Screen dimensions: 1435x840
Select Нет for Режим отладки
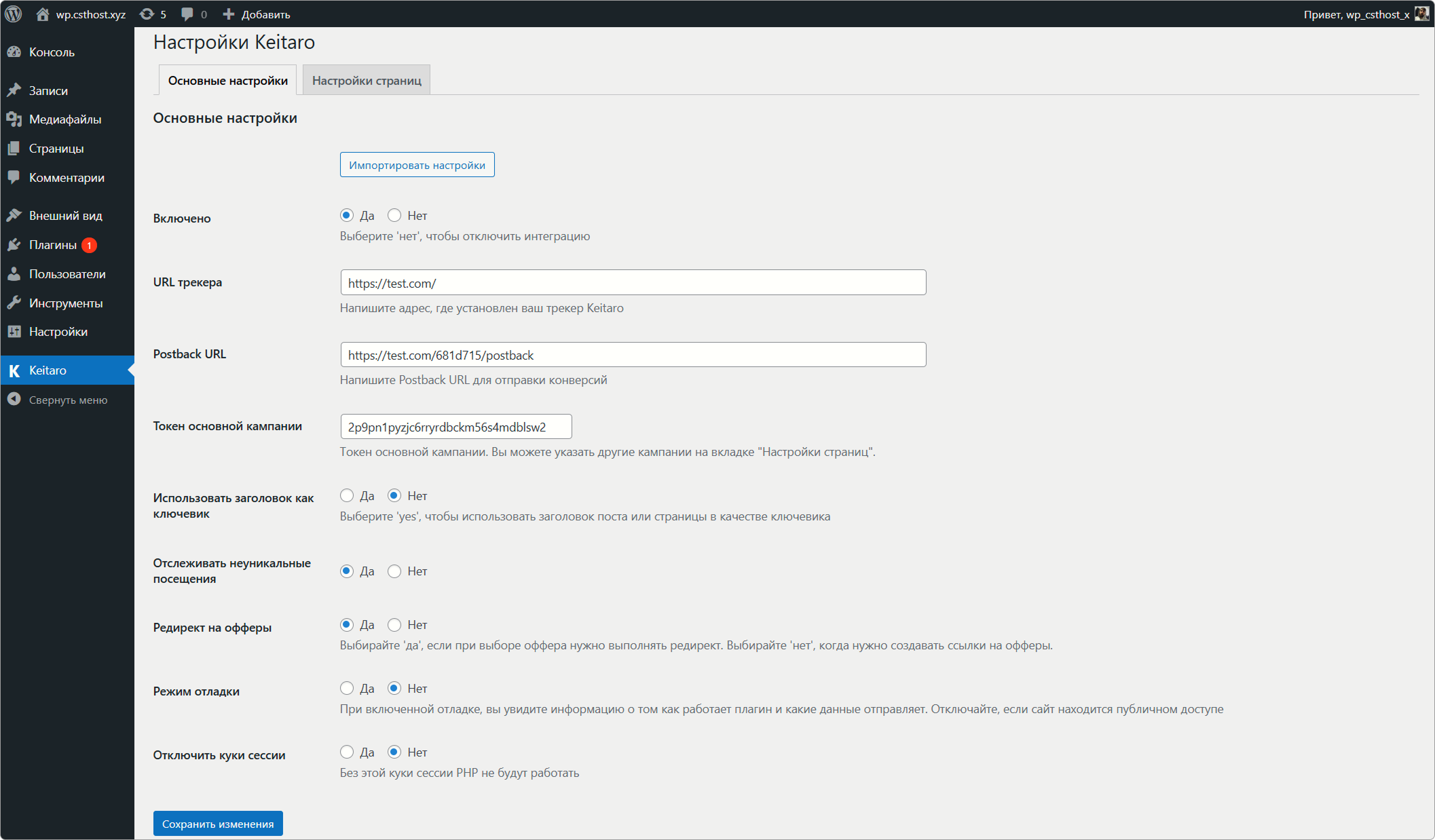pos(394,689)
